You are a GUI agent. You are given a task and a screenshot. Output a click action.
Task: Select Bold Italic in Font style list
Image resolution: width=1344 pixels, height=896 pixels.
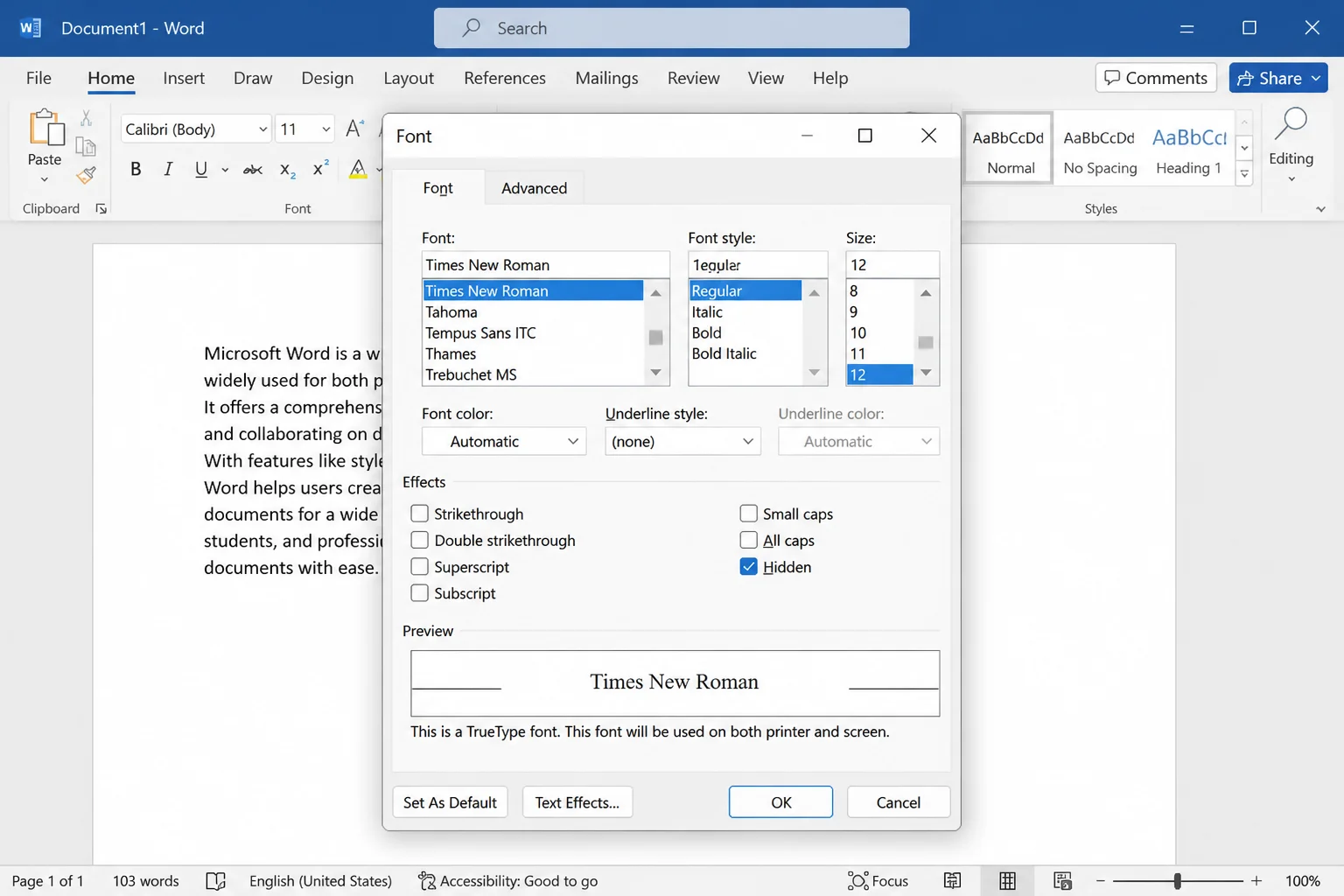tap(724, 353)
